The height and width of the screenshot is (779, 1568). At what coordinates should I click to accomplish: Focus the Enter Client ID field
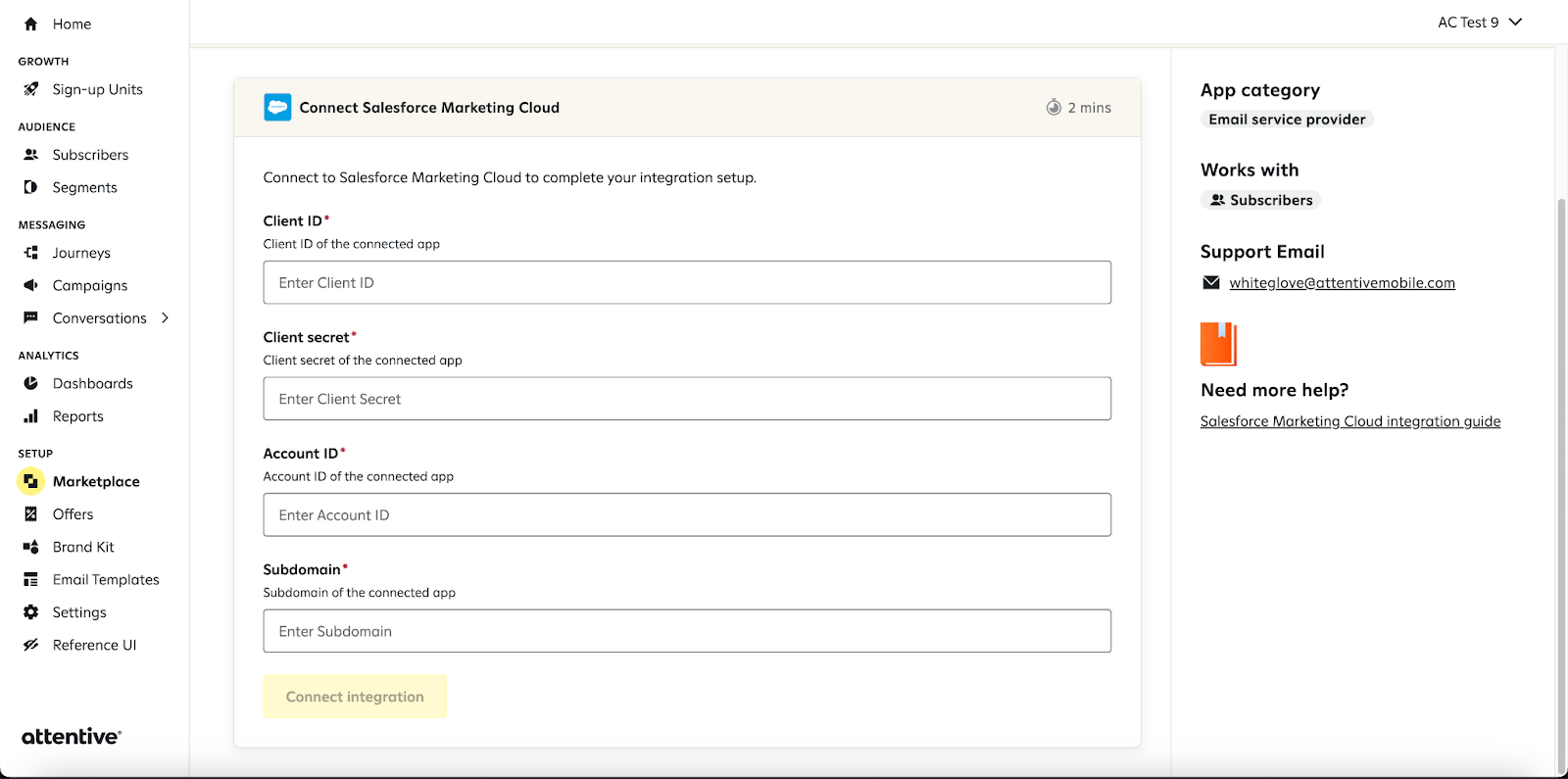(687, 282)
